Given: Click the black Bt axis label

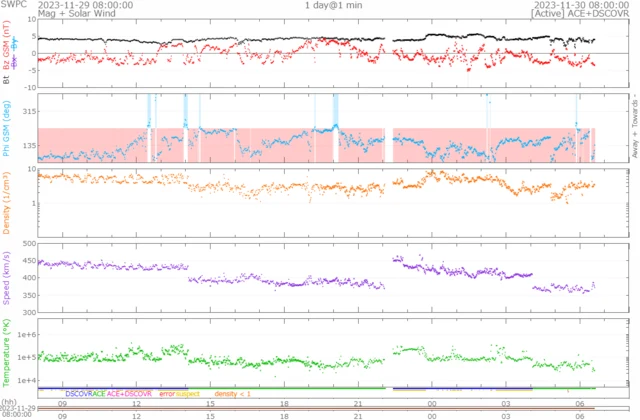Looking at the screenshot, I should click(x=6, y=79).
